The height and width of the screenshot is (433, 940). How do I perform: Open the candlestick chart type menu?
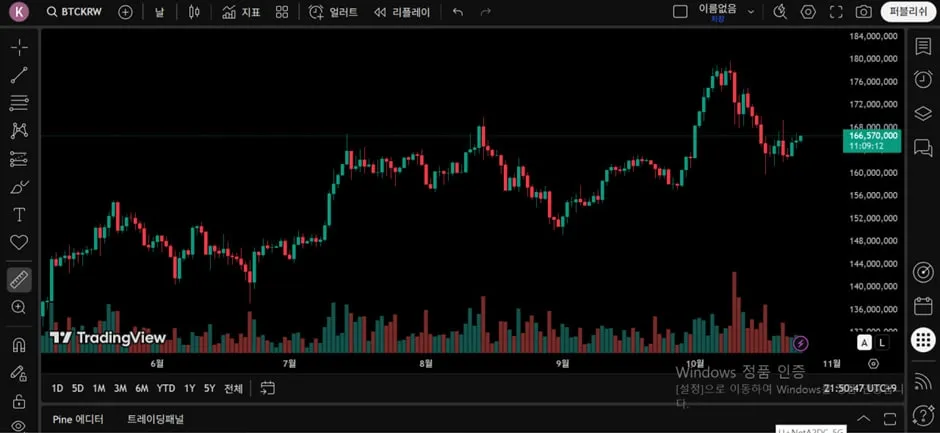[194, 12]
